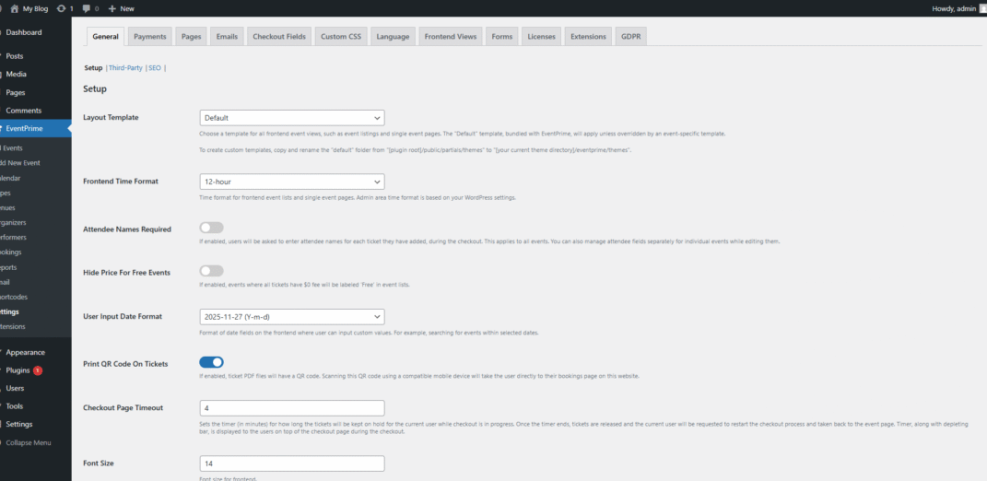This screenshot has height=481, width=987.
Task: Open the Pages settings tab
Action: point(191,37)
